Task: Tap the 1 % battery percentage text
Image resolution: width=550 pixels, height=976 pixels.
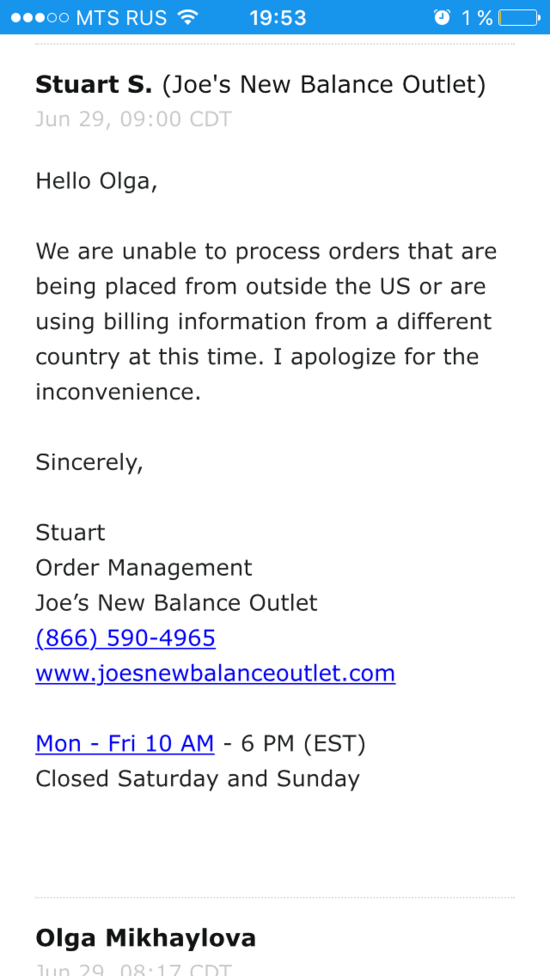Action: (477, 17)
